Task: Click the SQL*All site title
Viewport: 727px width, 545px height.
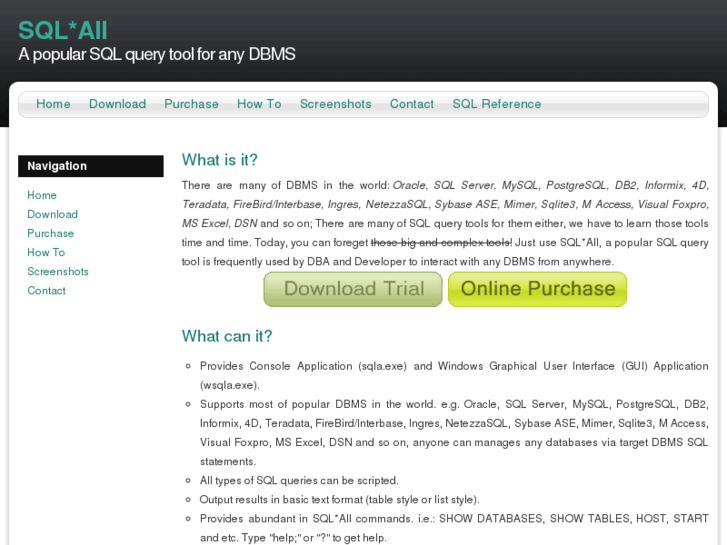Action: click(63, 31)
